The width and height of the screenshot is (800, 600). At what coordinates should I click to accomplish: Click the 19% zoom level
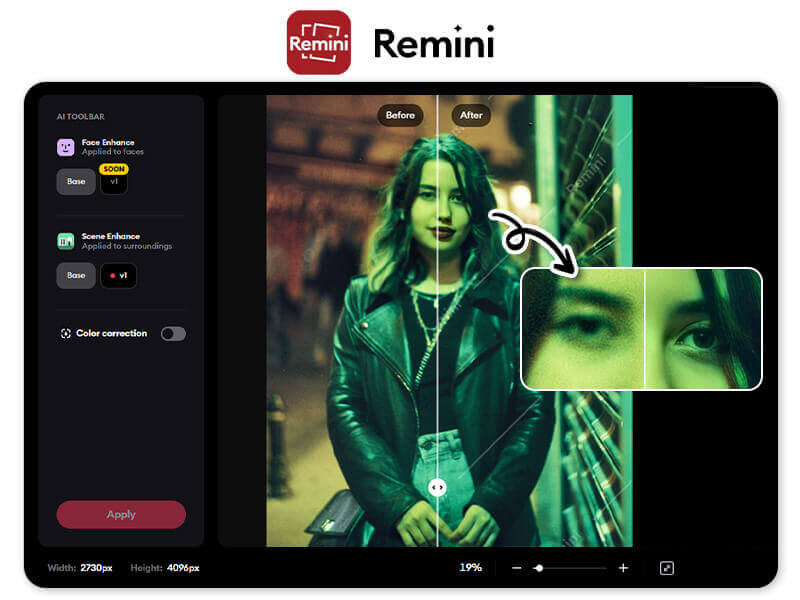[x=469, y=567]
